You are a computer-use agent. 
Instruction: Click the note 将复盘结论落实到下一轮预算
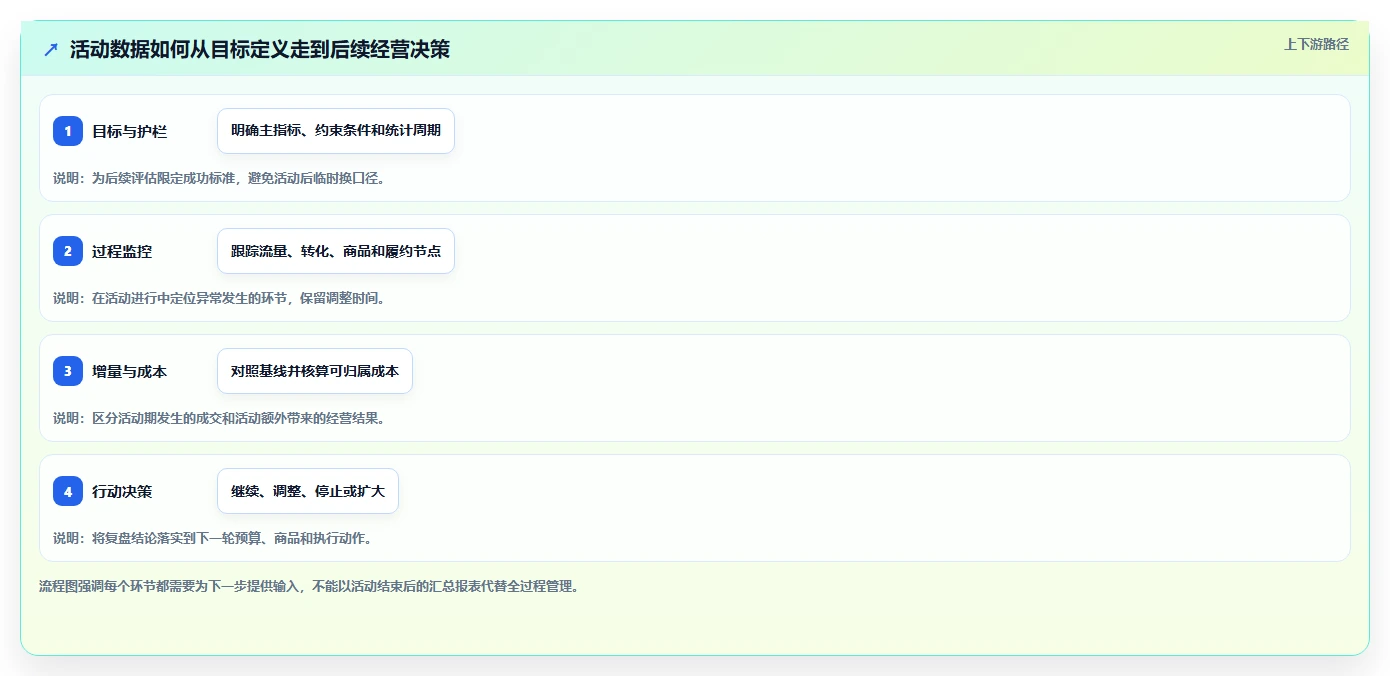pyautogui.click(x=213, y=538)
